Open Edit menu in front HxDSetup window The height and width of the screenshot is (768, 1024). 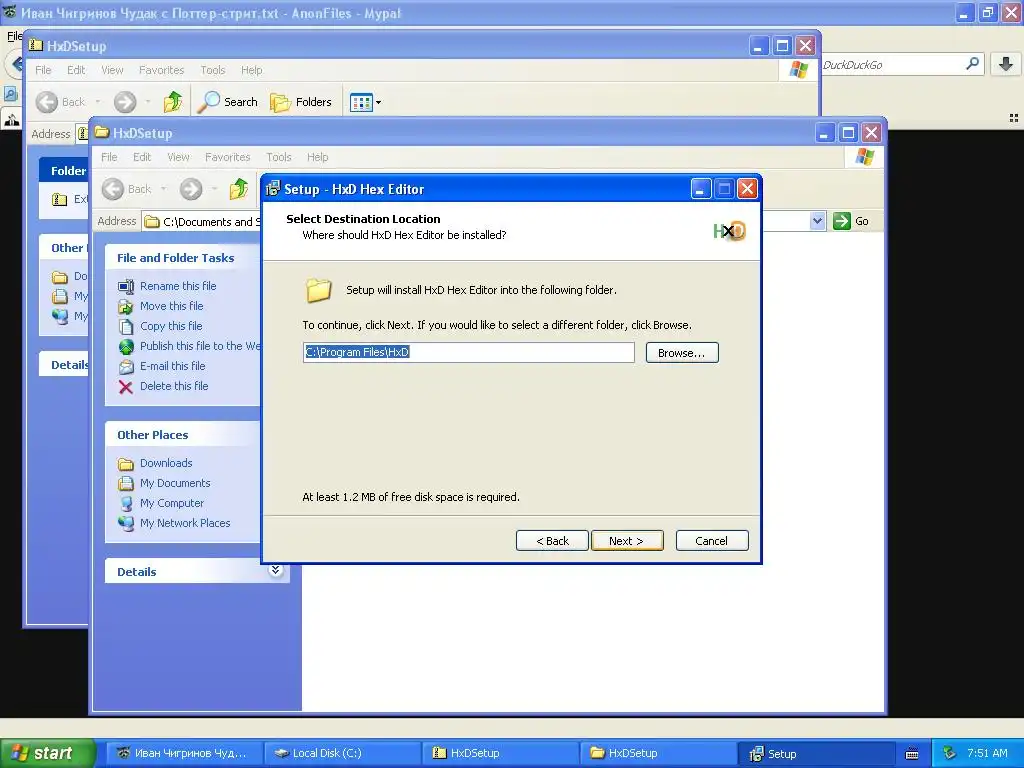(x=142, y=157)
